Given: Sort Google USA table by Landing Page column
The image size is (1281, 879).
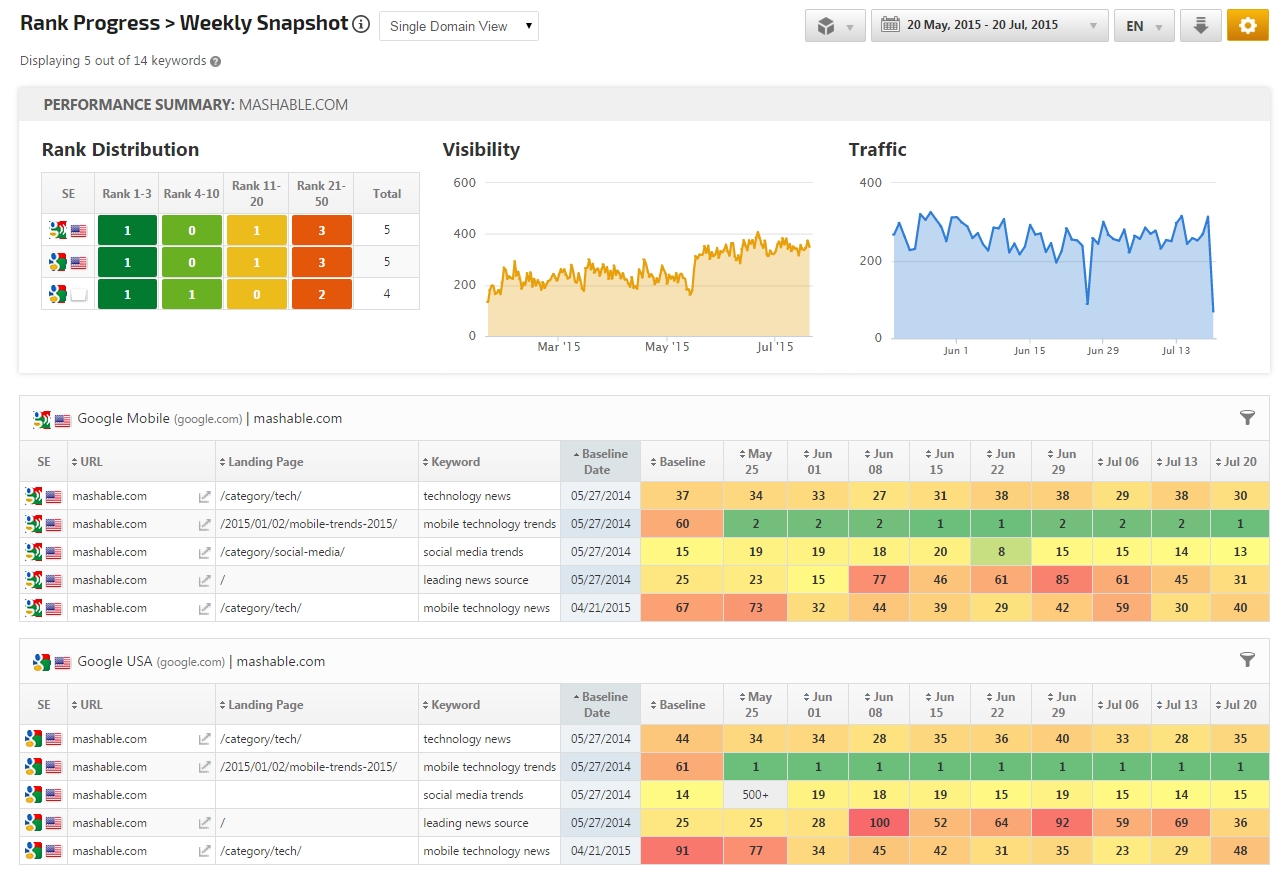Looking at the screenshot, I should click(265, 705).
